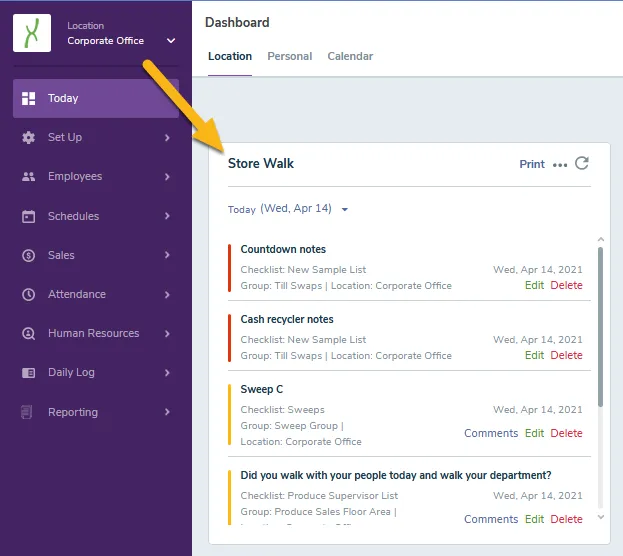Click the Schedules calendar icon
The height and width of the screenshot is (556, 623).
click(x=28, y=216)
